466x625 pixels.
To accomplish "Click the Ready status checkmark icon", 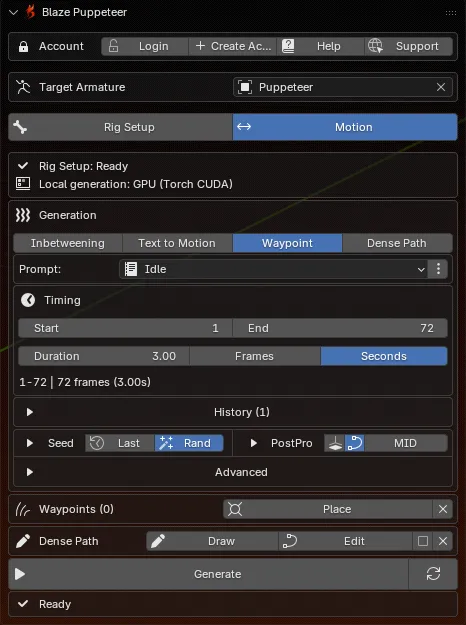I will pos(23,604).
